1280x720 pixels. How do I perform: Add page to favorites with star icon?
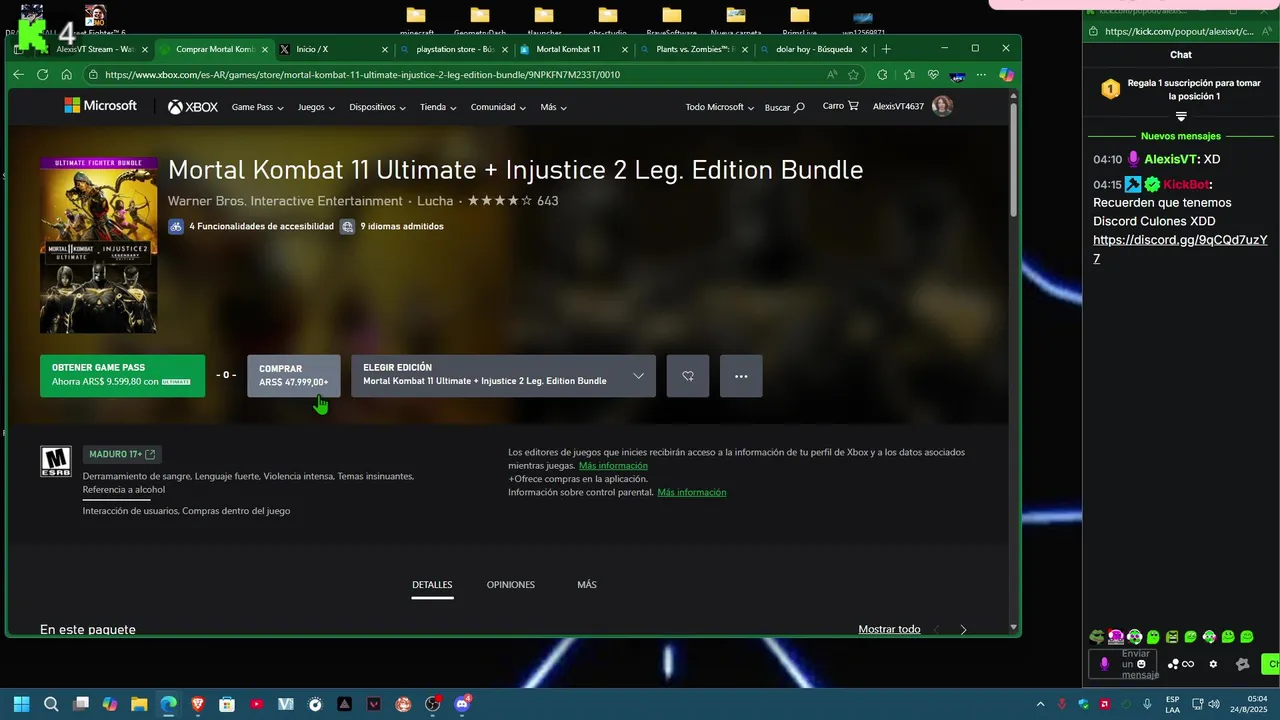point(853,75)
